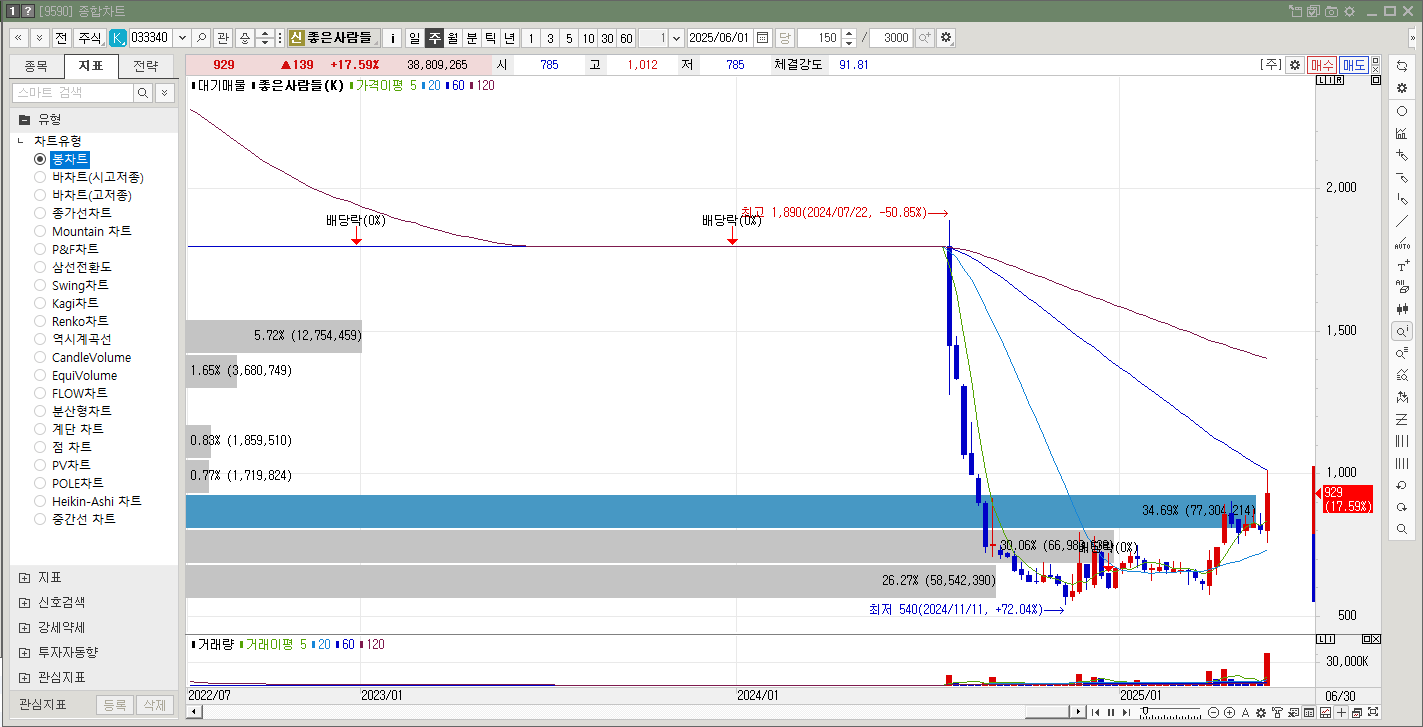Select the AUTO trendline tool
Viewport: 1423px width, 727px height.
pyautogui.click(x=1402, y=243)
